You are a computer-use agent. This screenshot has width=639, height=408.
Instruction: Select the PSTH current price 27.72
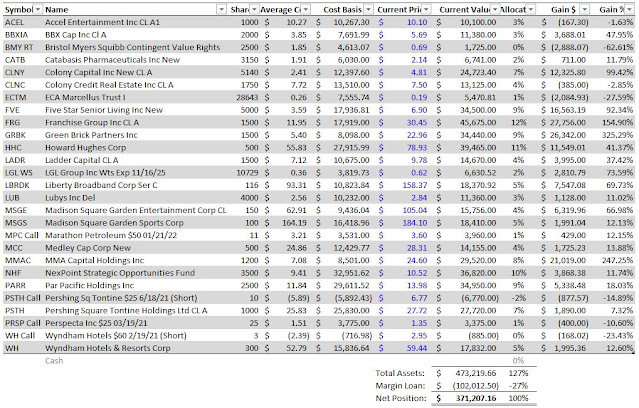pos(417,311)
